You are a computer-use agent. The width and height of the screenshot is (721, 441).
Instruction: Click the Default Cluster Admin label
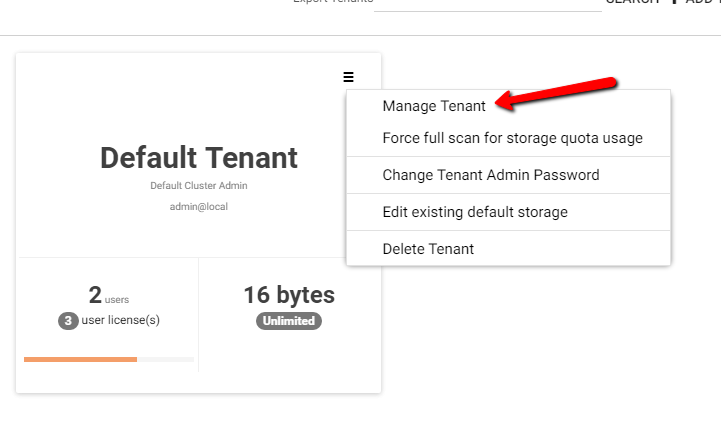pyautogui.click(x=199, y=186)
